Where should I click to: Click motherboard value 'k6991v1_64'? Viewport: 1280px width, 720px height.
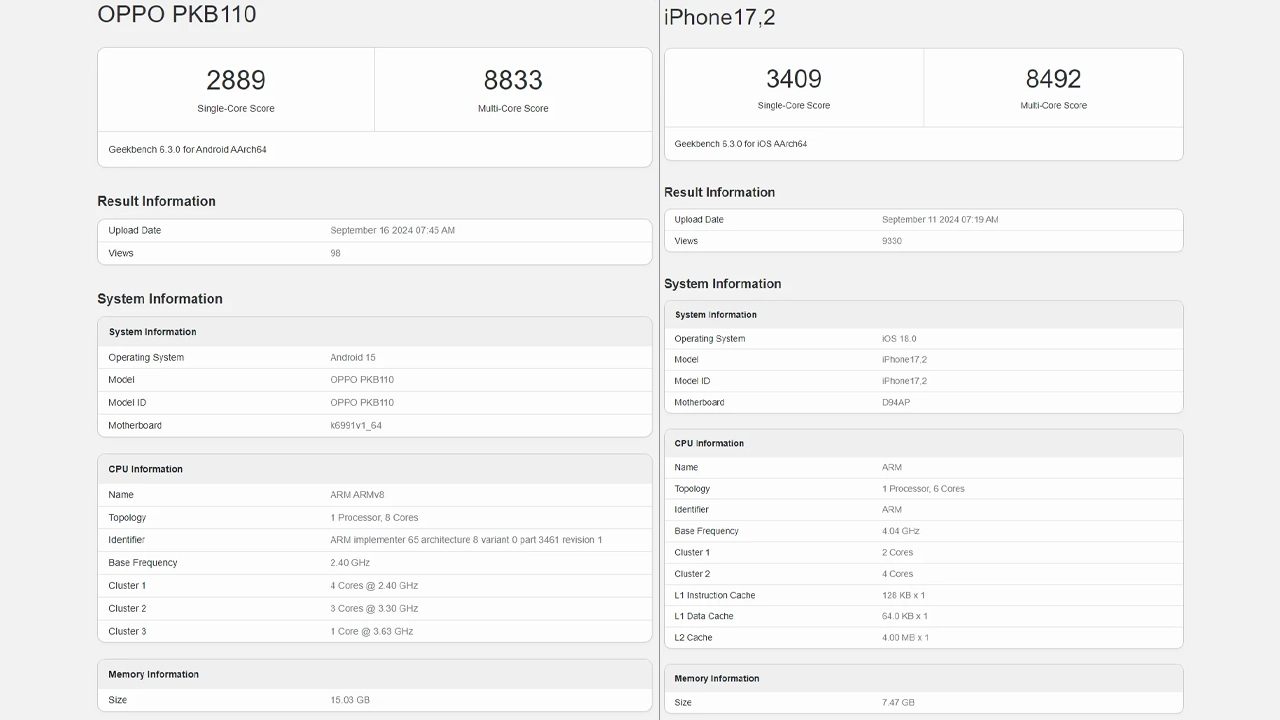(x=356, y=426)
